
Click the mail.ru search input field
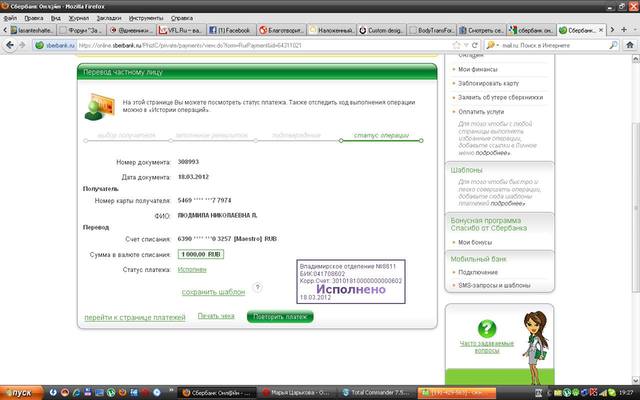coord(553,45)
